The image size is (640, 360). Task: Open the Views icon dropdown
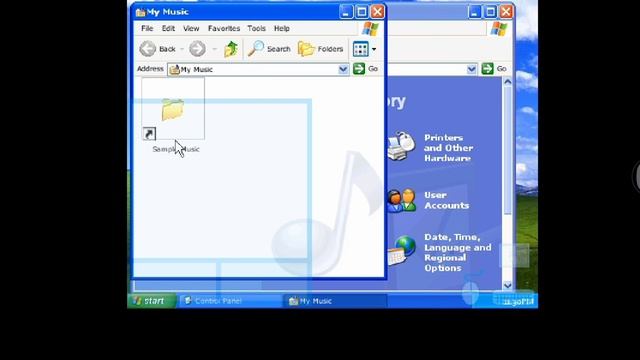(364, 49)
